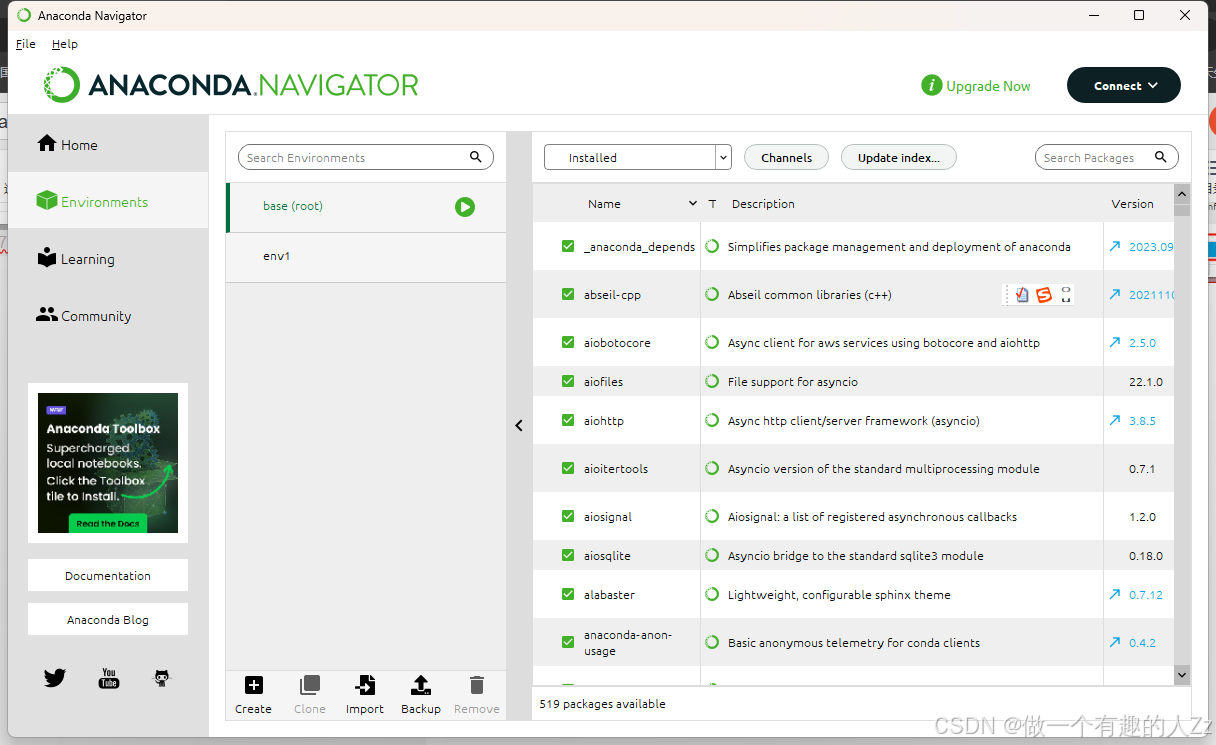
Task: Click the Backup environment icon
Action: click(421, 685)
